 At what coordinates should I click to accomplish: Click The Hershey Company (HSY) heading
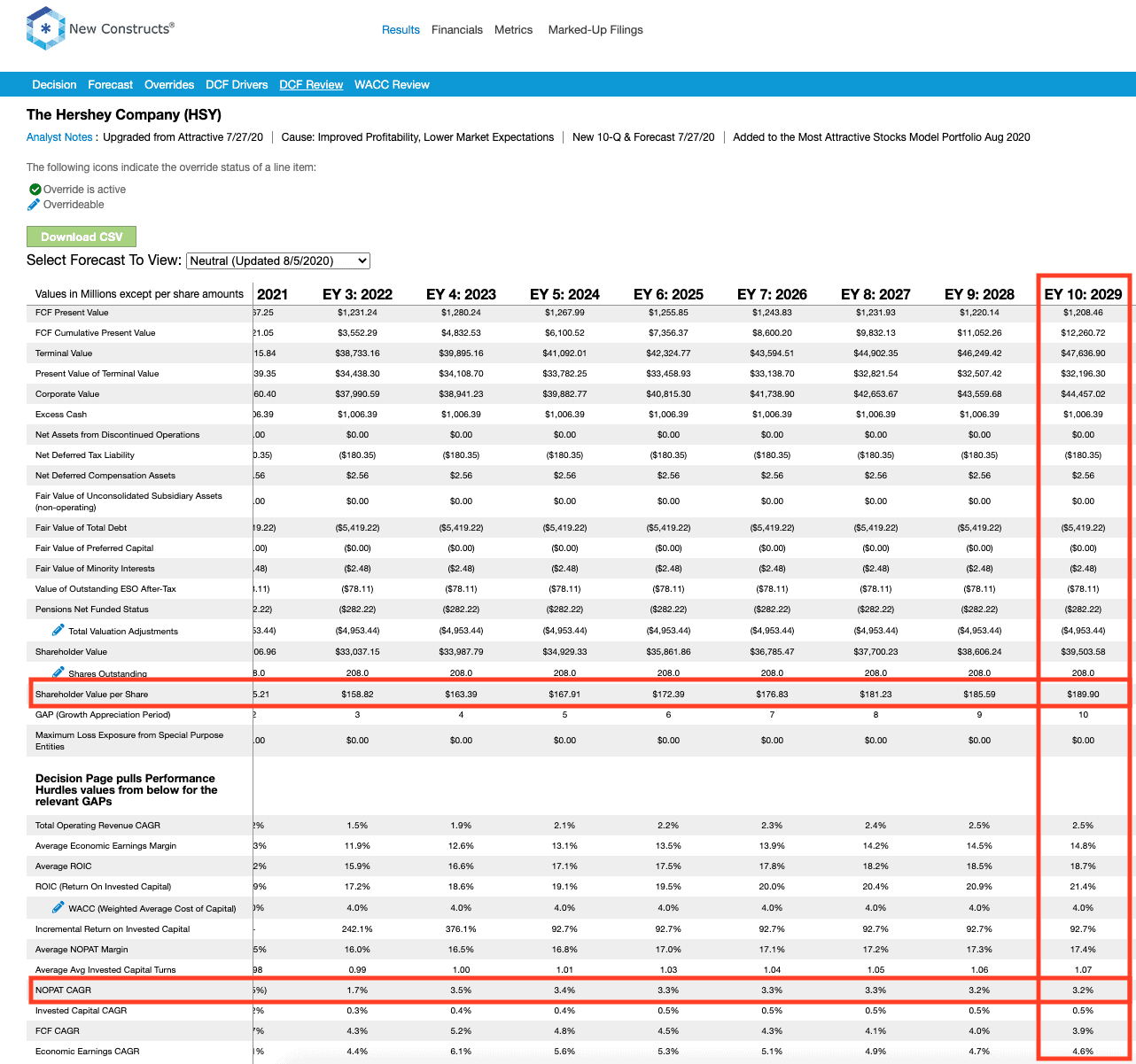pyautogui.click(x=124, y=114)
